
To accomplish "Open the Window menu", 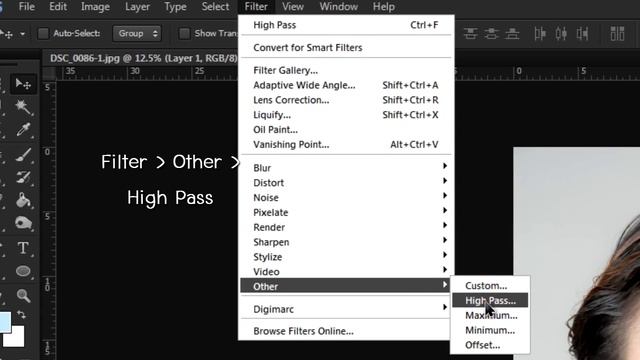I will [338, 7].
